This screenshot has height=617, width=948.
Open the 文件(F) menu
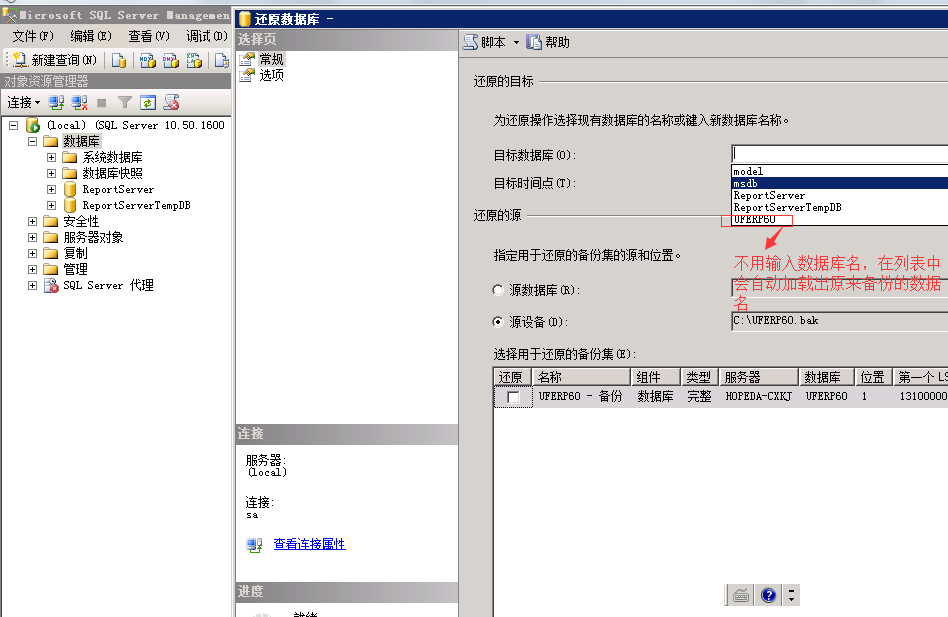click(33, 36)
